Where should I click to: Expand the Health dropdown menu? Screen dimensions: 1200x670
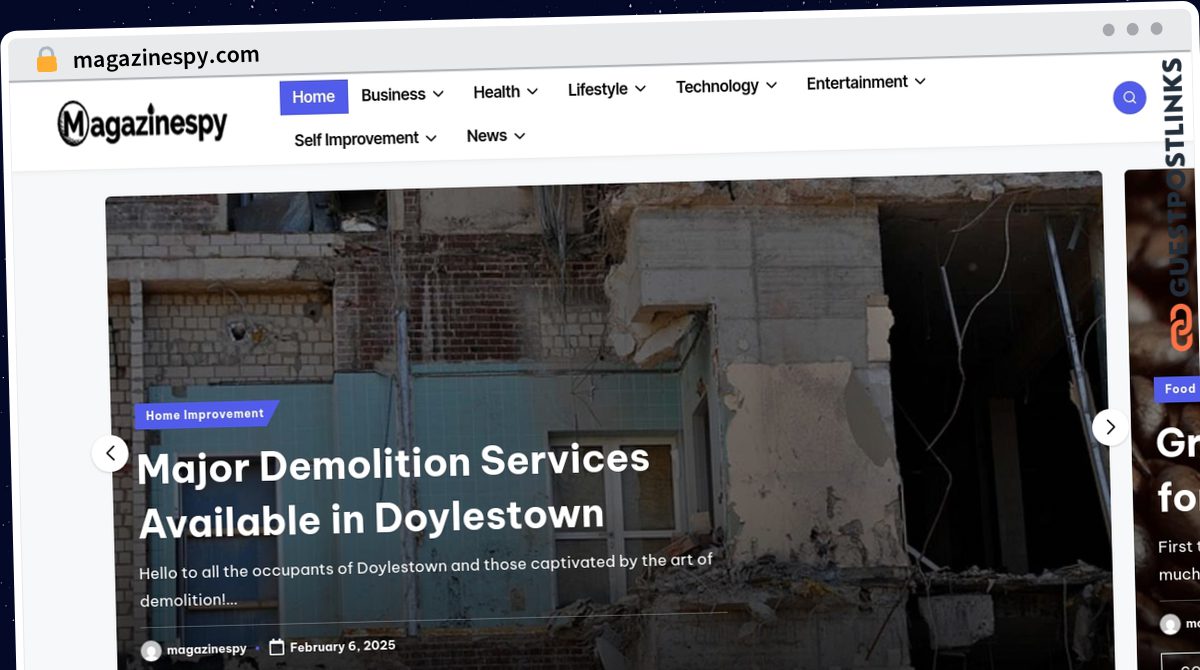[x=505, y=92]
